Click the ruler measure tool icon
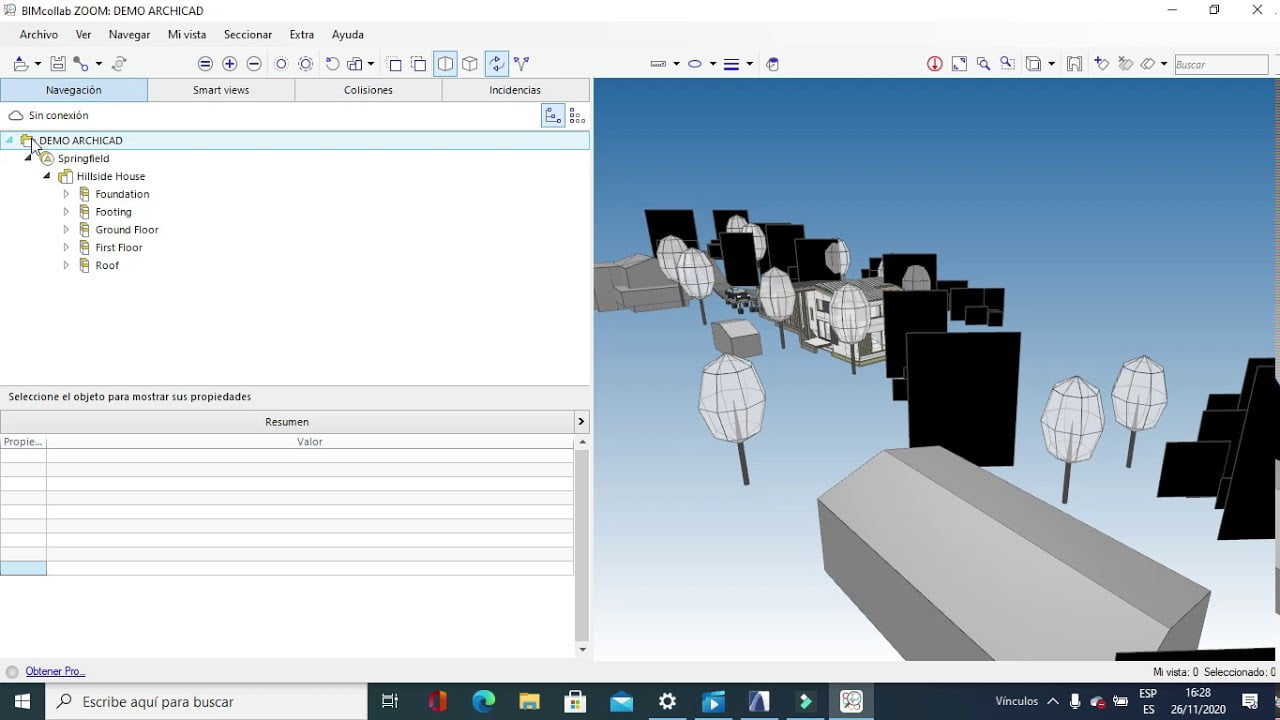The height and width of the screenshot is (720, 1280). (658, 64)
